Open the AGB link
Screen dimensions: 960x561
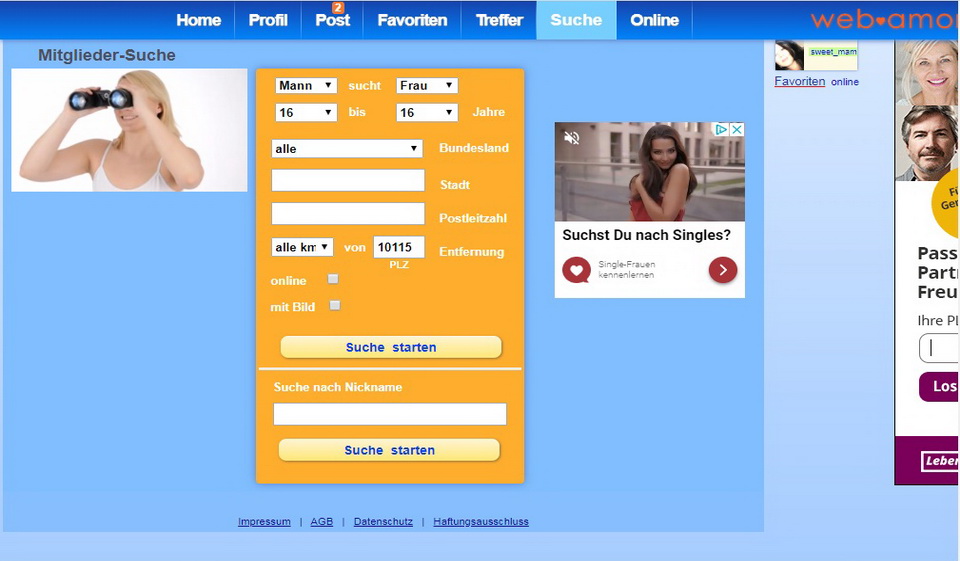pyautogui.click(x=321, y=522)
